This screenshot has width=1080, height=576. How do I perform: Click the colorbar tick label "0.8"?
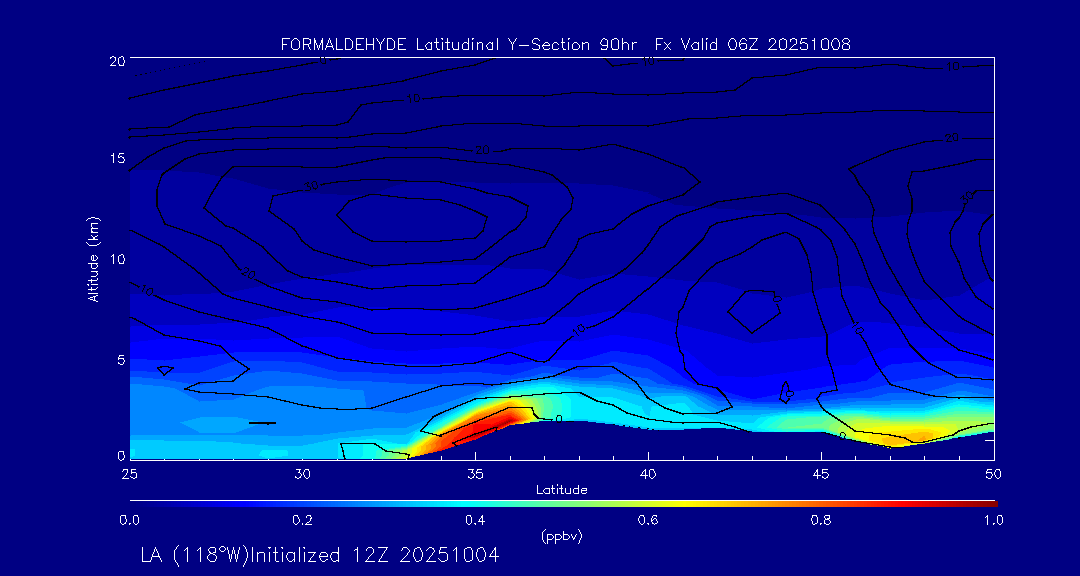(821, 520)
